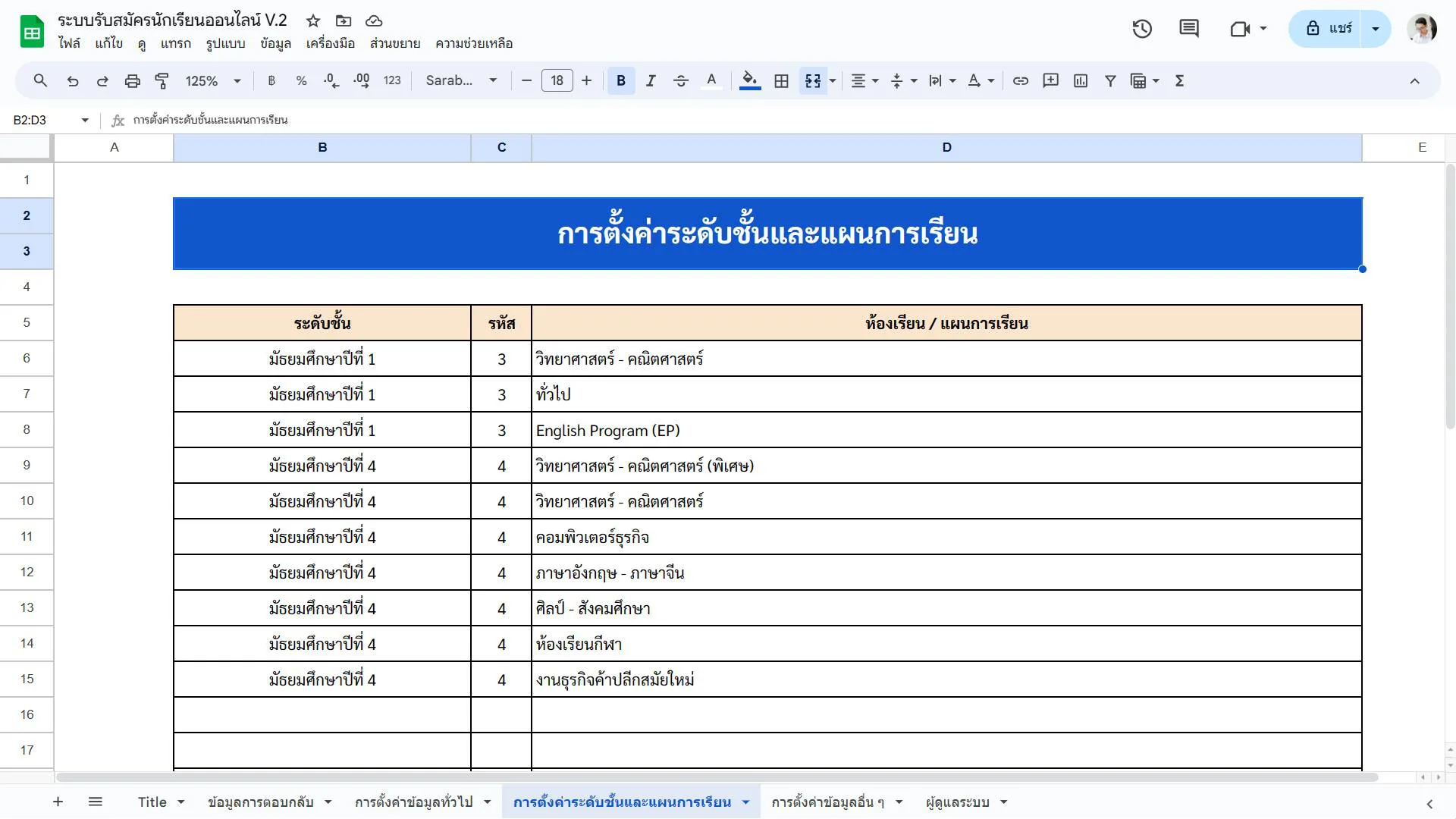1456x819 pixels.
Task: Print the spreadsheet
Action: [x=132, y=80]
